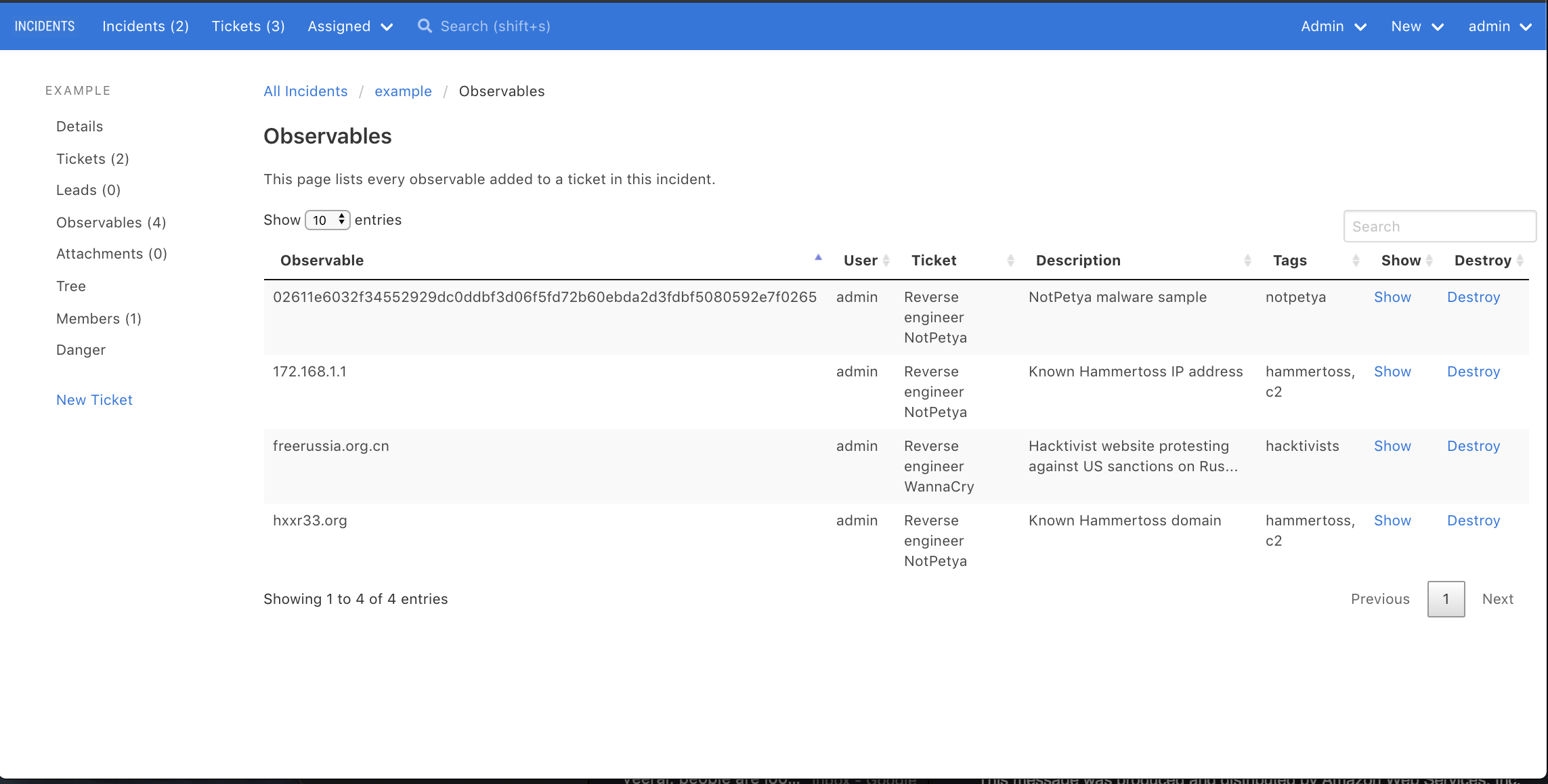Screen dimensions: 1548x784
Task: Click the search magnifier icon in navbar
Action: pos(425,26)
